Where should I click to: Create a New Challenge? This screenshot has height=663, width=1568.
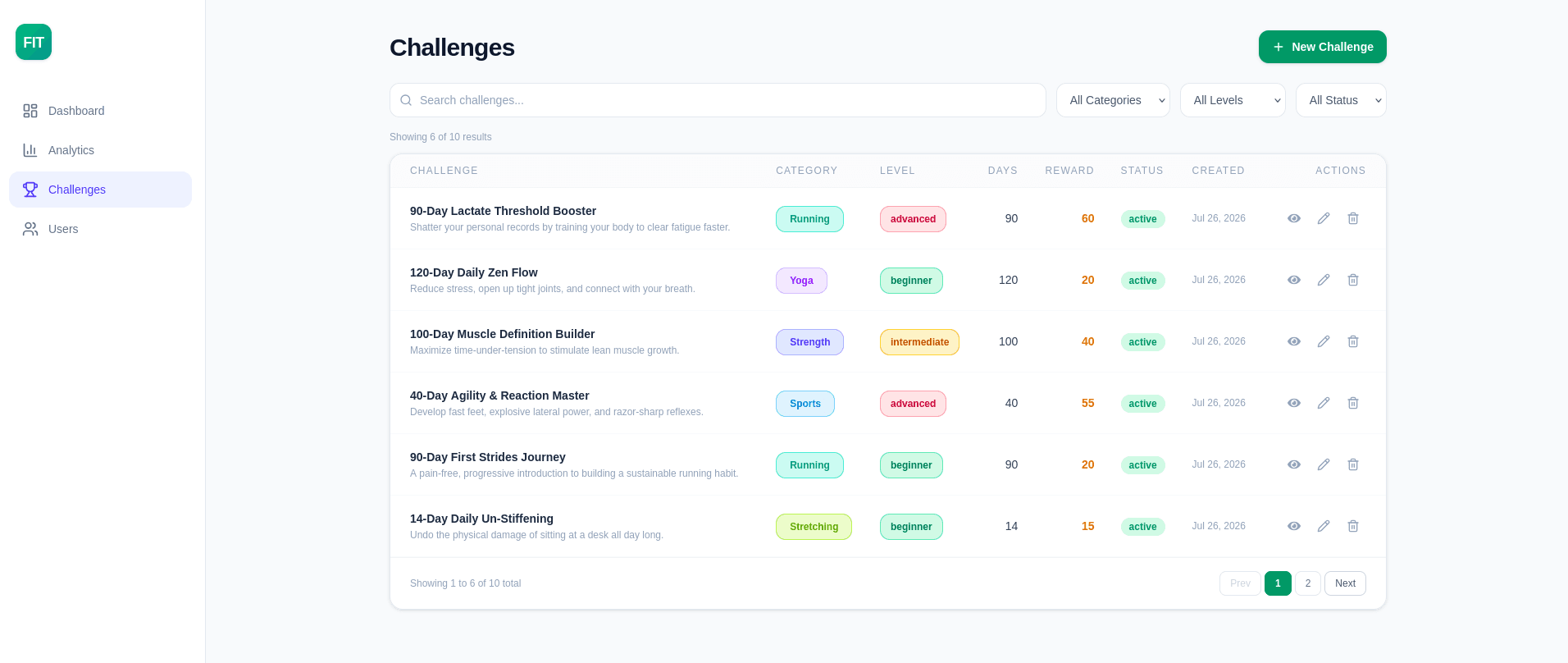click(x=1323, y=47)
